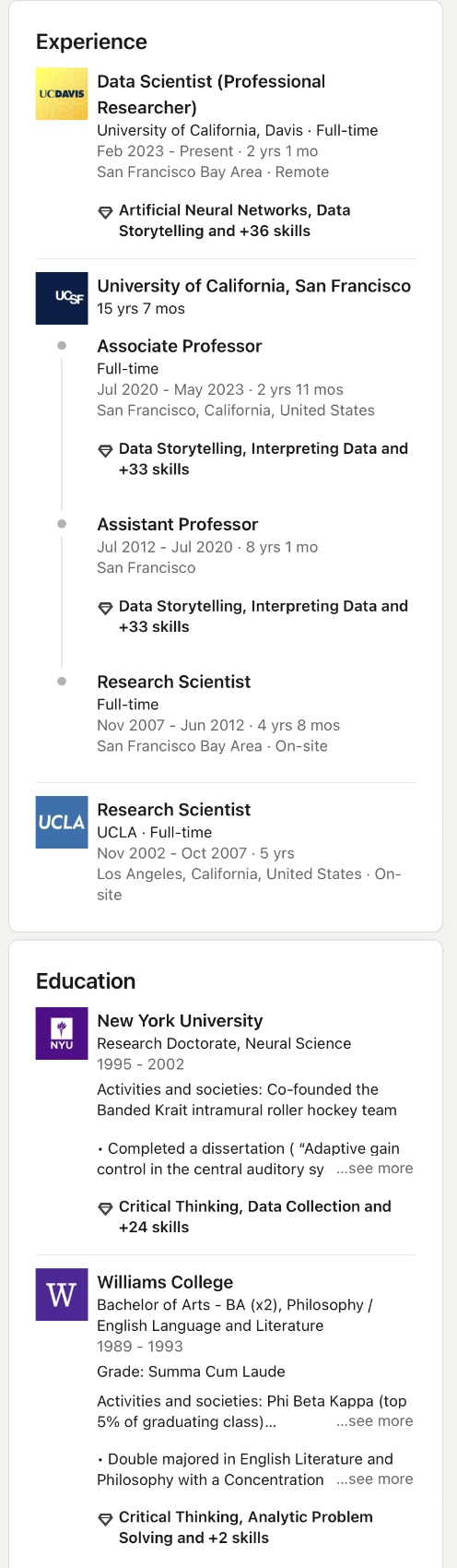Screen dimensions: 457x1568
Task: Open Critical Thinking, Data Collection +24 skills
Action: 255,1217
